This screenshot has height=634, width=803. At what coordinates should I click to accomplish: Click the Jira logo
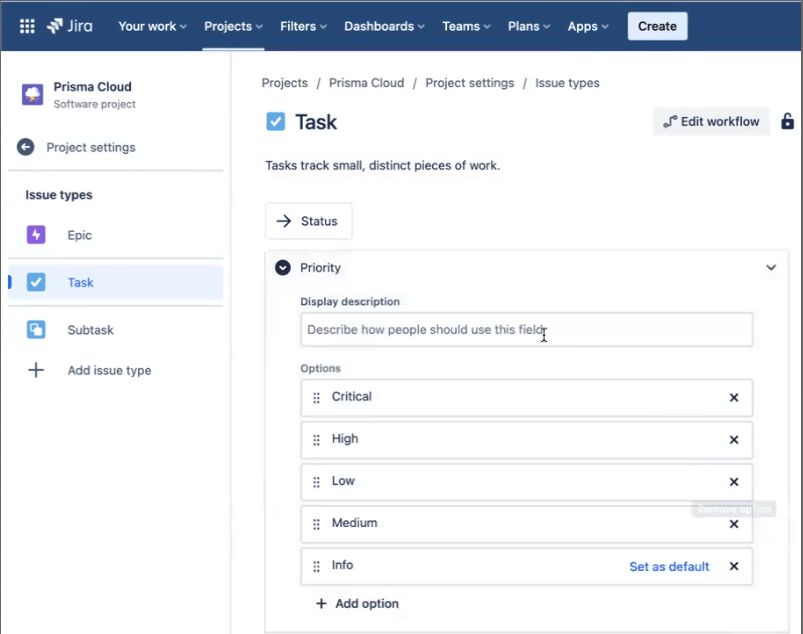coord(69,26)
